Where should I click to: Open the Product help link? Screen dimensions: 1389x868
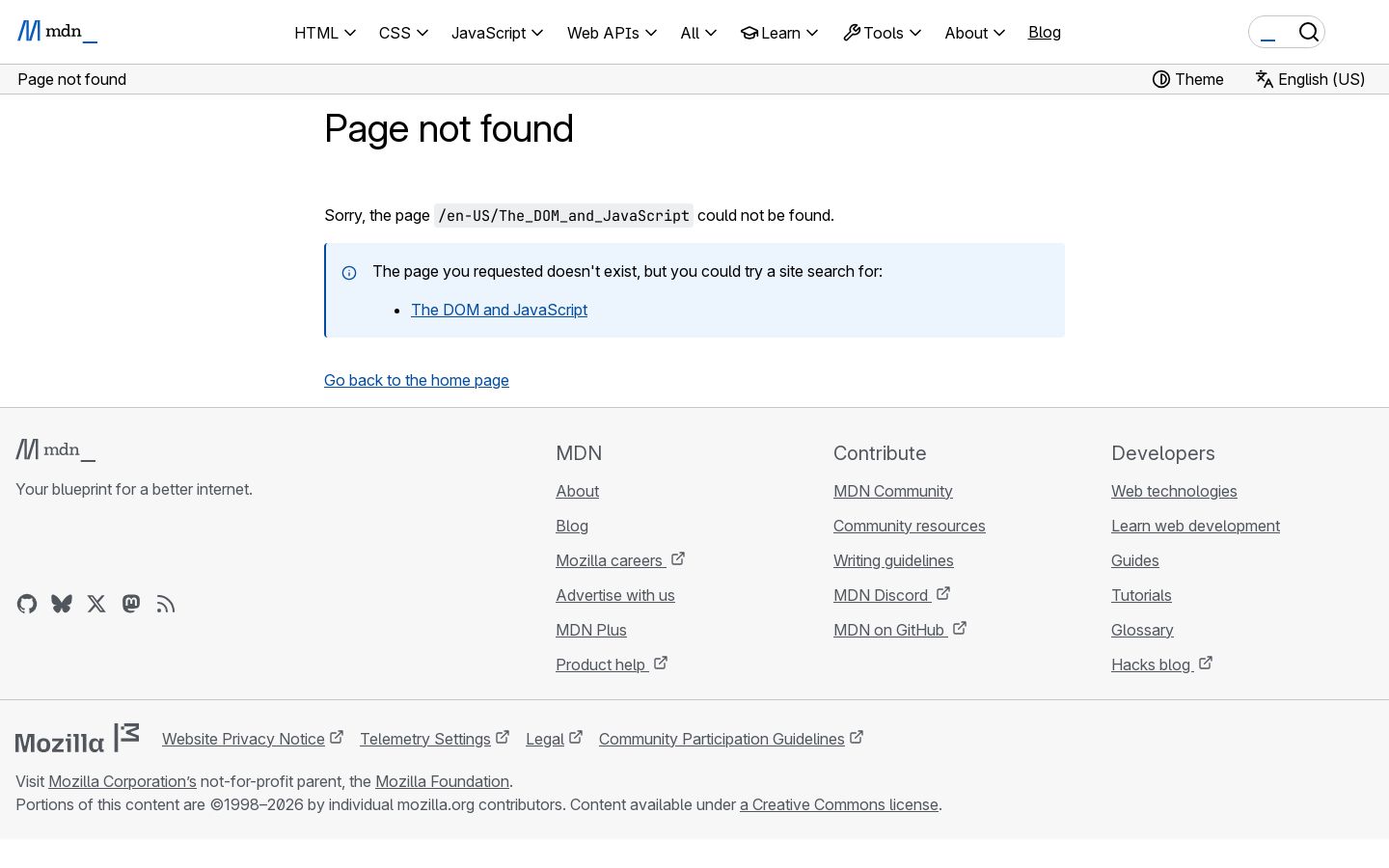point(612,665)
